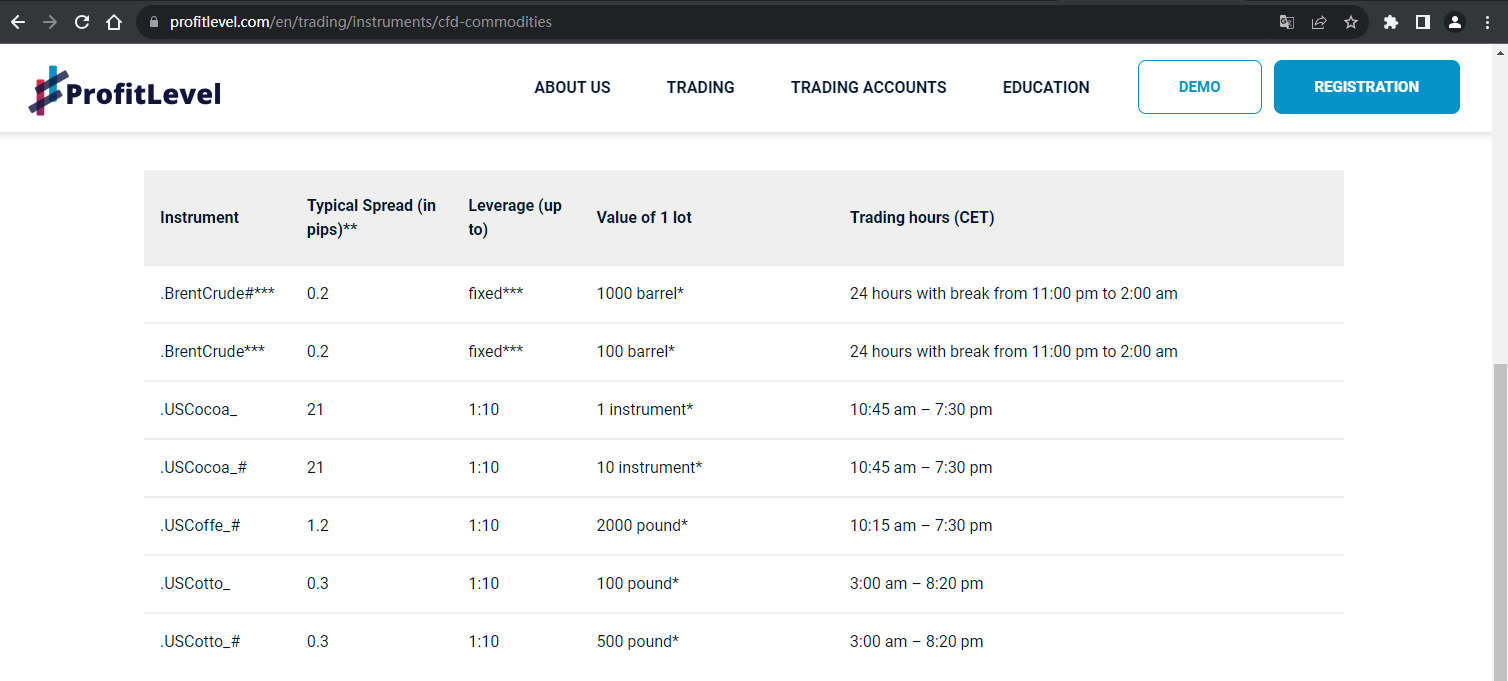Click the share page icon
Viewport: 1508px width, 681px height.
click(x=1319, y=22)
